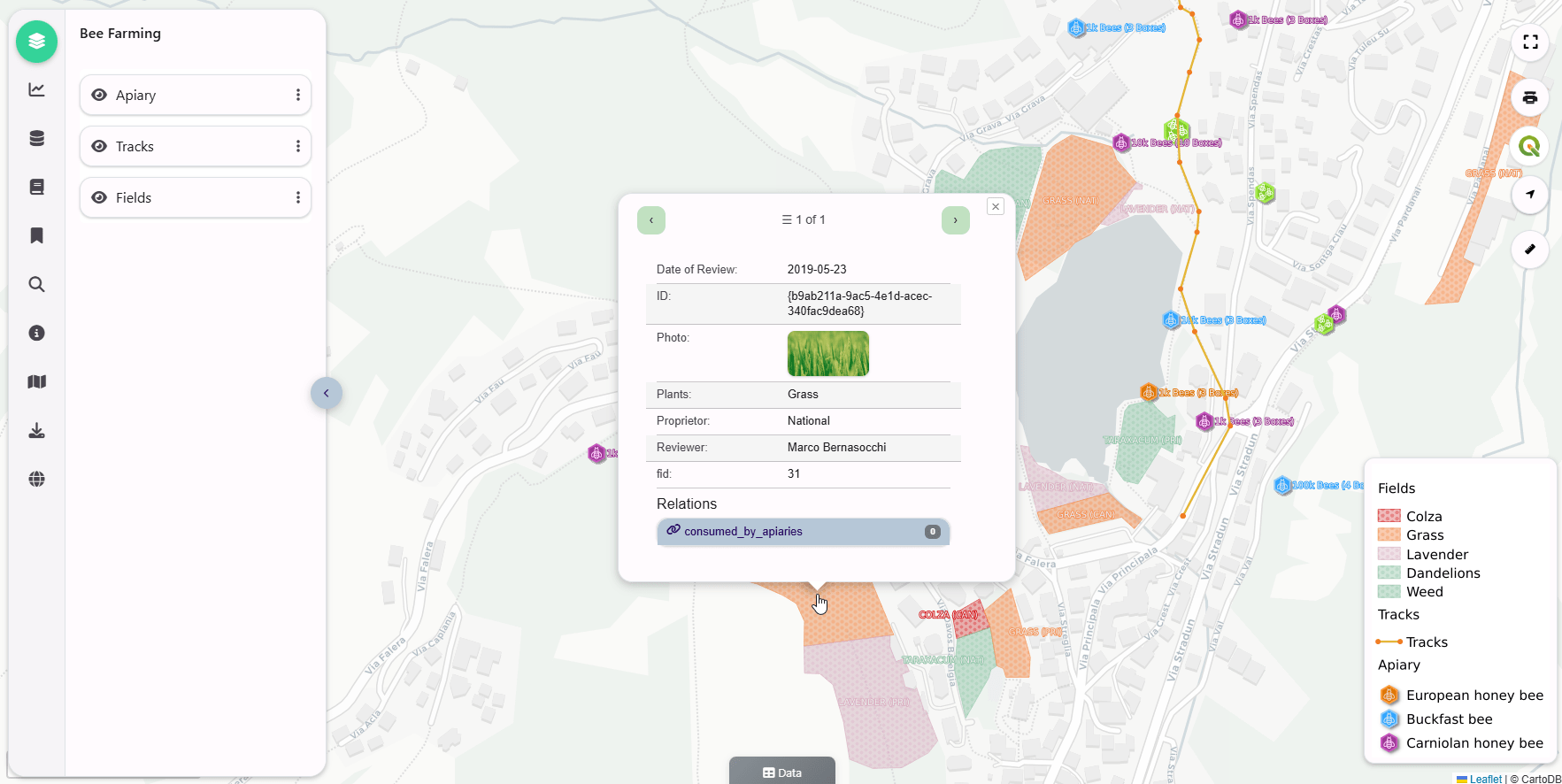Click the database stack sidebar icon

[36, 138]
